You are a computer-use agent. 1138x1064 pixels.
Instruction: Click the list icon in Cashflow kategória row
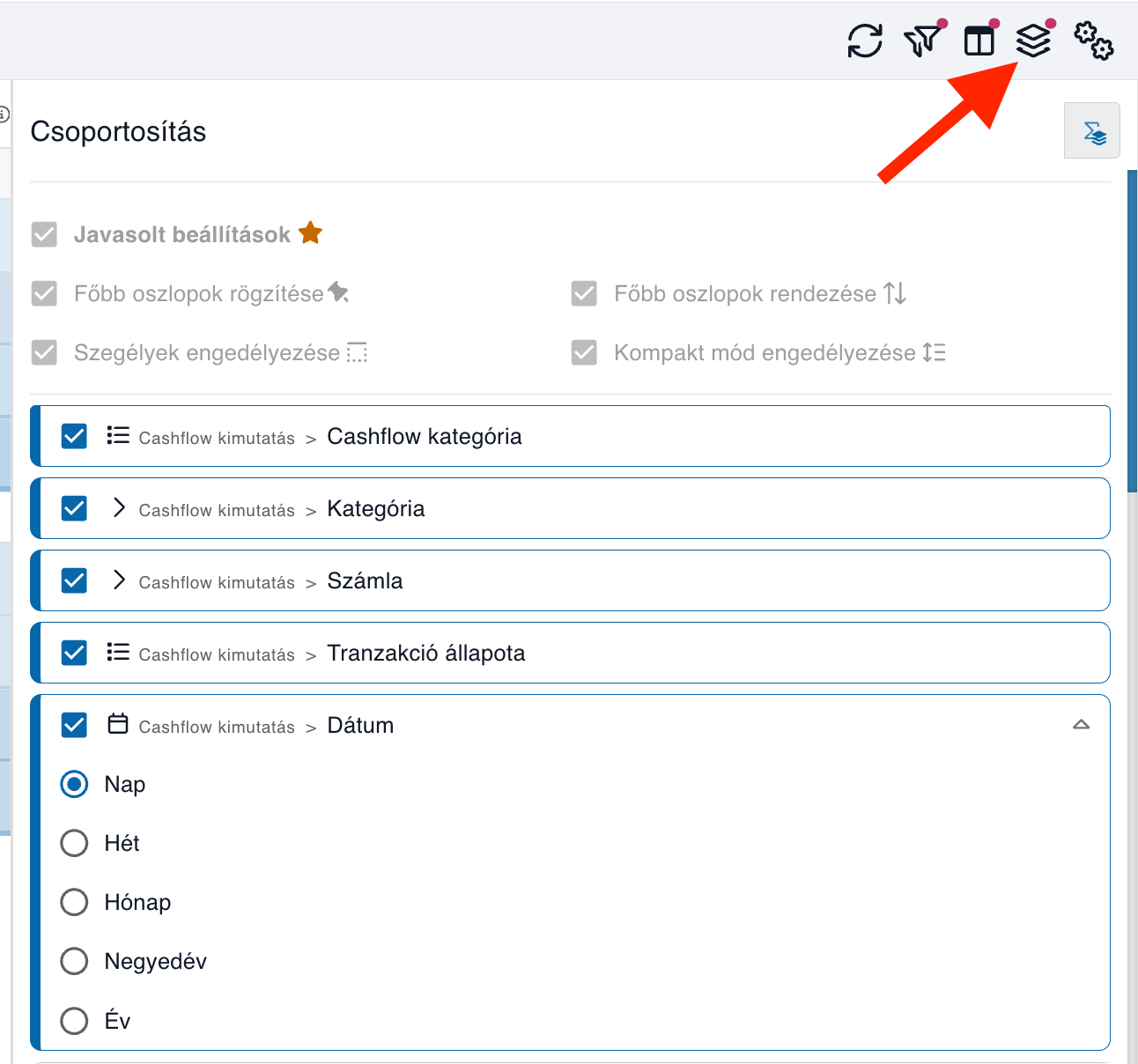tap(118, 436)
